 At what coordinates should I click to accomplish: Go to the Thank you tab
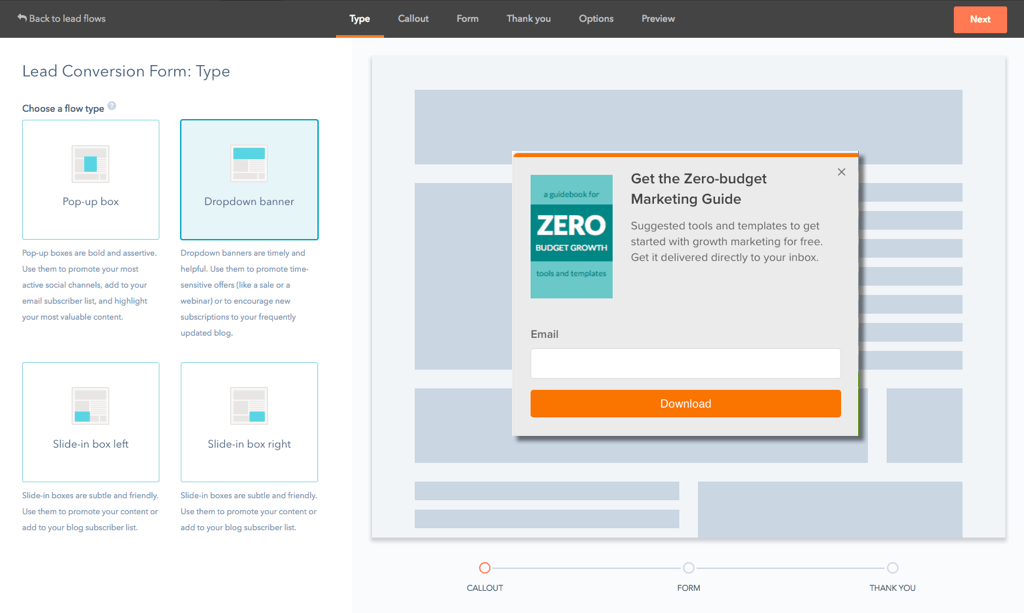click(528, 18)
